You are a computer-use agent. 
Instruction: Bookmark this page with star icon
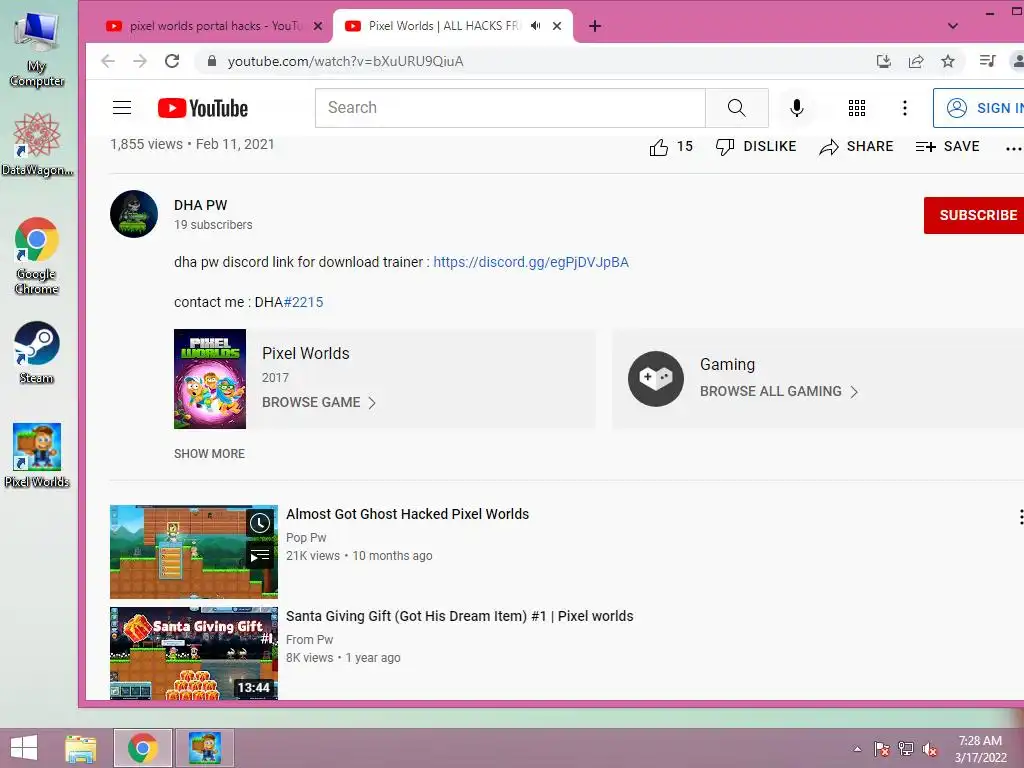[948, 61]
